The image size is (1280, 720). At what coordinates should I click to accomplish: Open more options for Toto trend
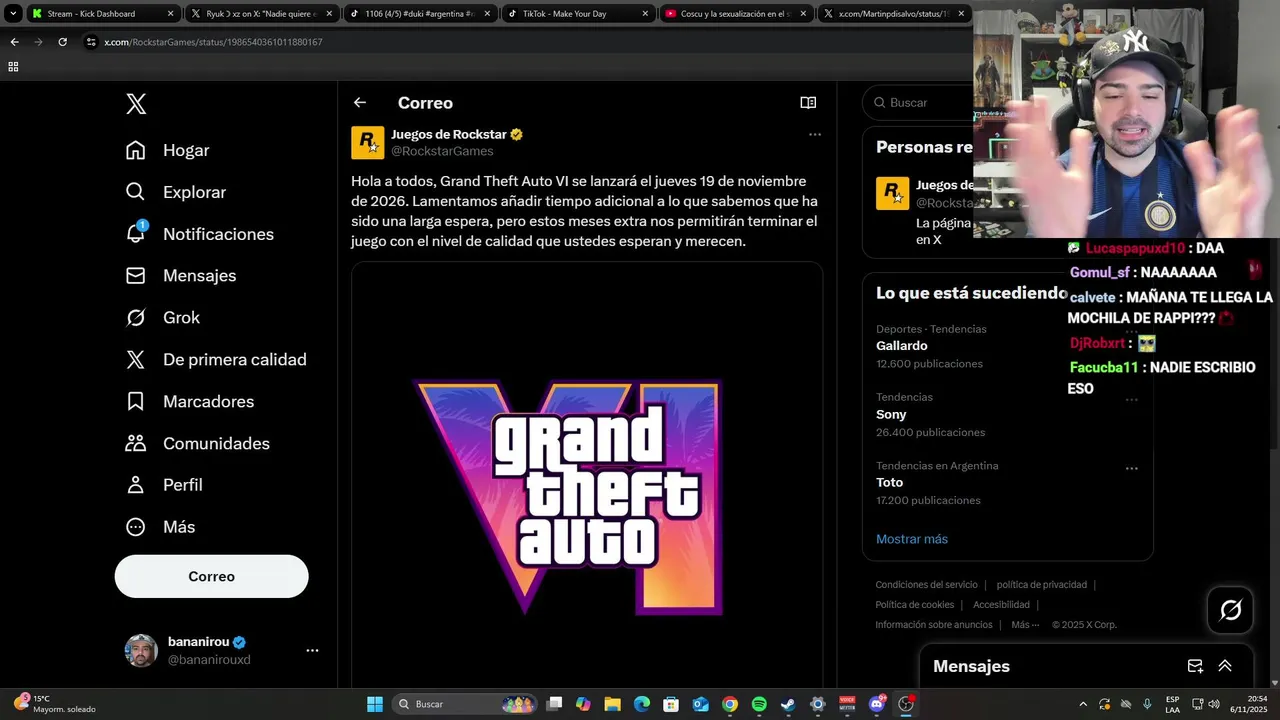pos(1132,468)
